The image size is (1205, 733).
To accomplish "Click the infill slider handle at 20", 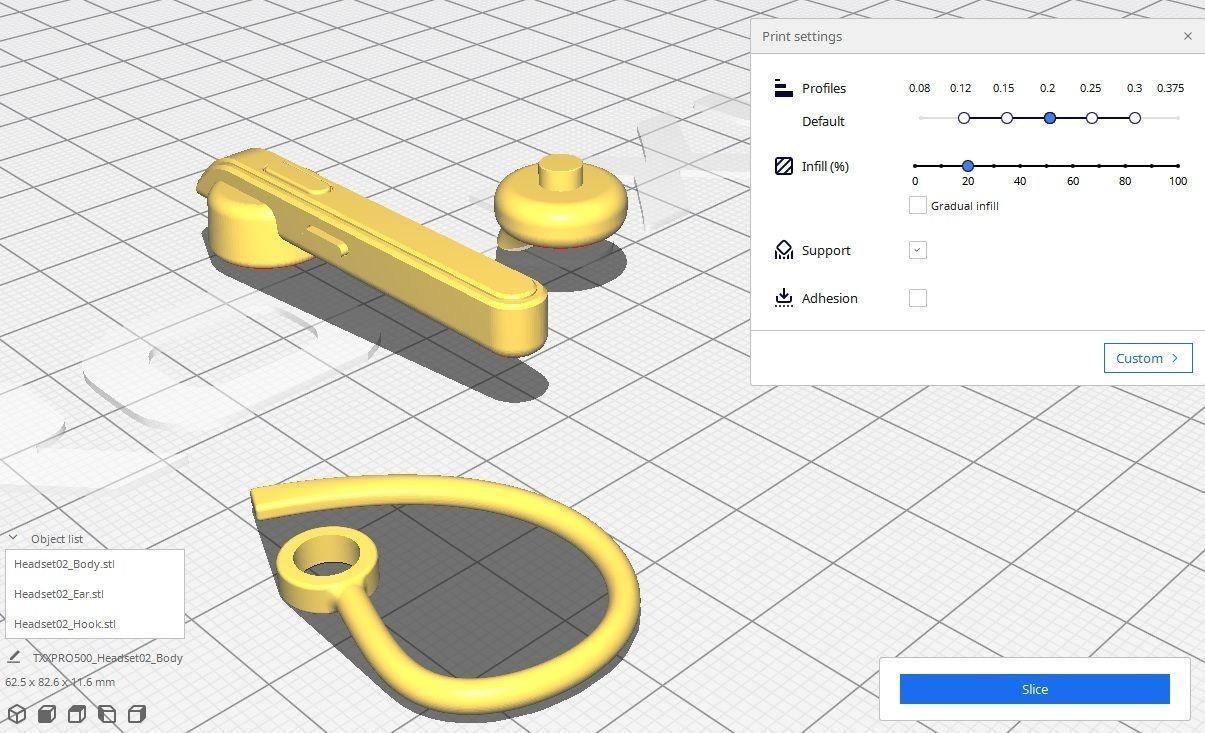I will (968, 166).
